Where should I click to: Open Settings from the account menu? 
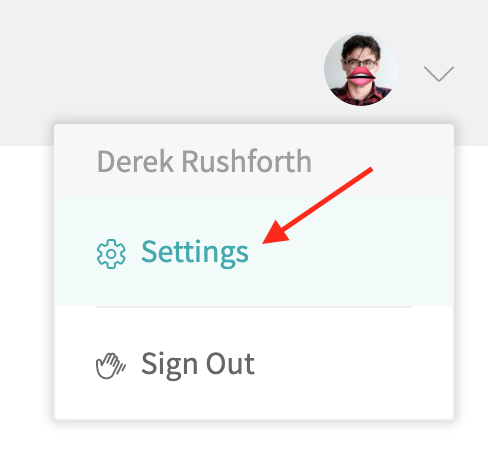click(x=254, y=252)
